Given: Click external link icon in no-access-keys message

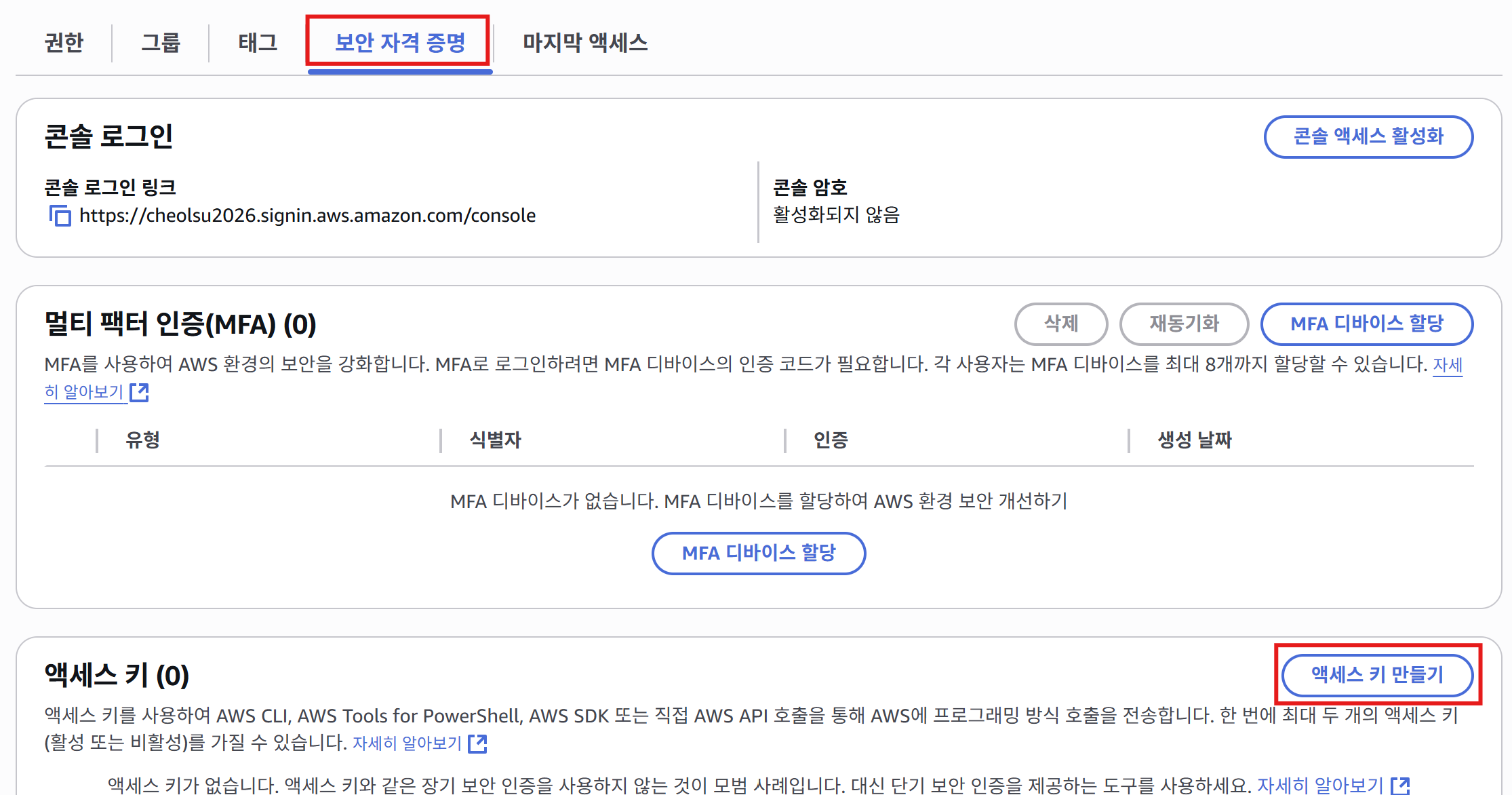Looking at the screenshot, I should click(1400, 786).
